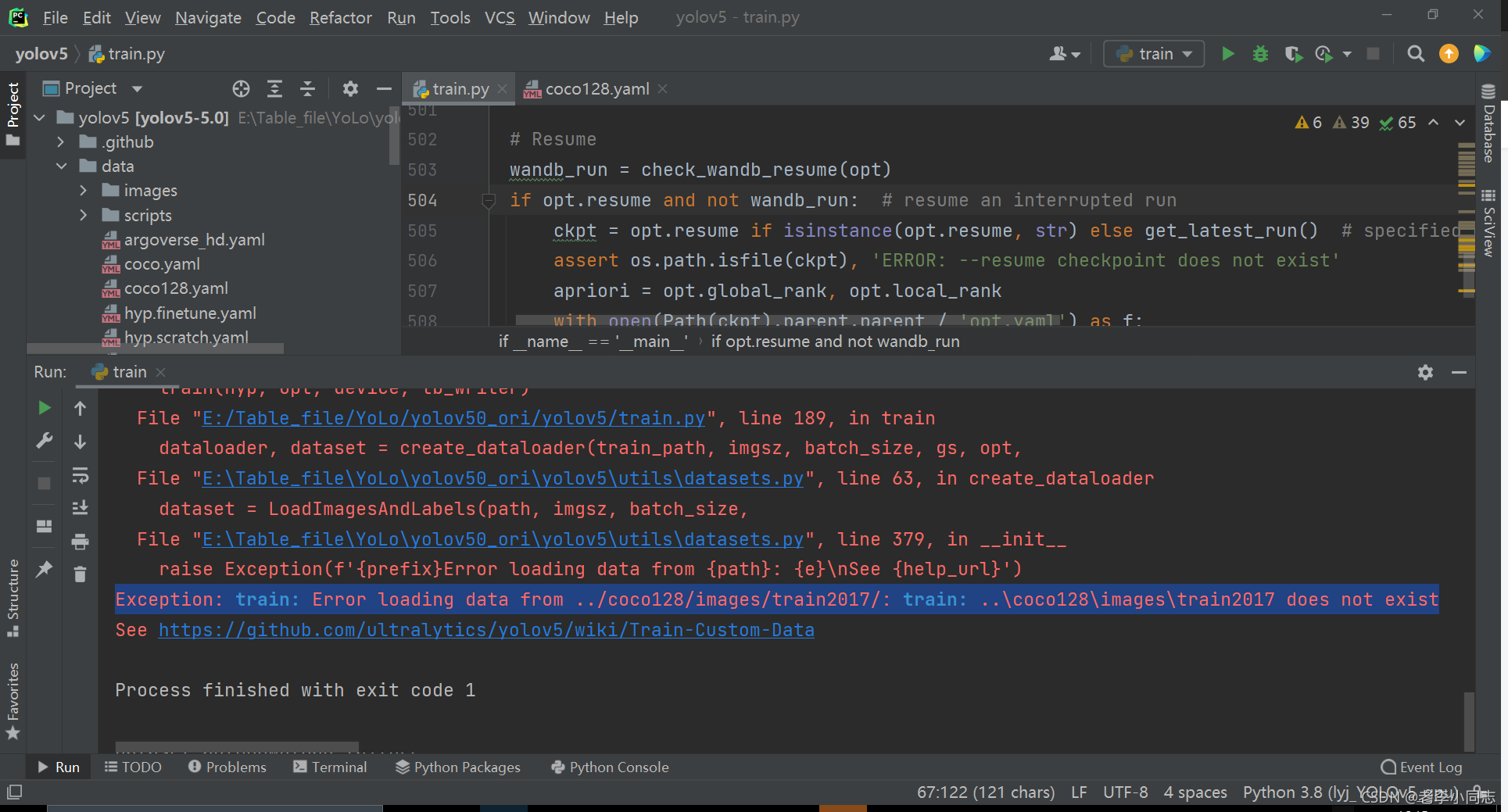
Task: Open the Event Log
Action: click(x=1422, y=767)
